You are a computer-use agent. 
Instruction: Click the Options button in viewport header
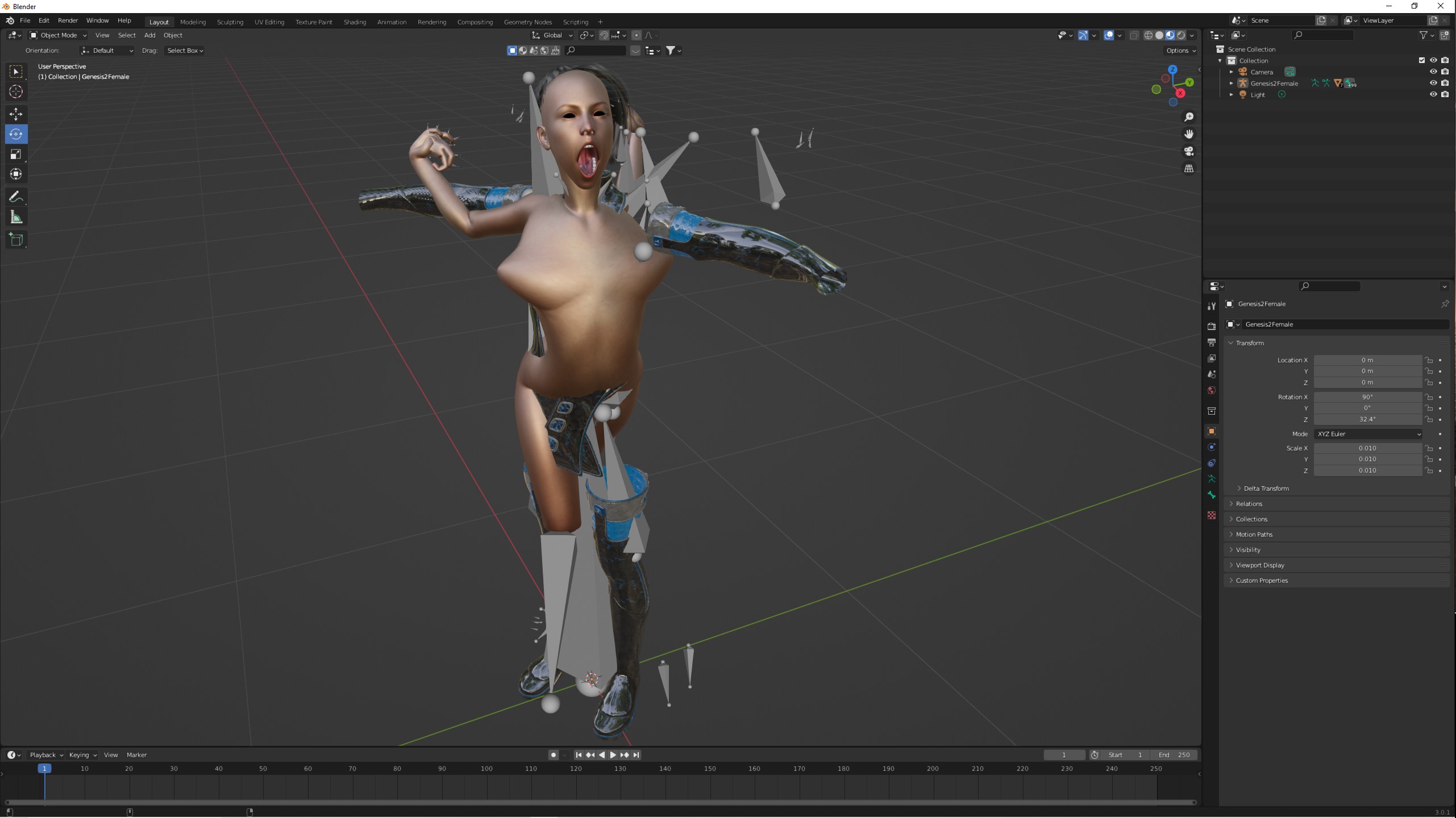1180,51
